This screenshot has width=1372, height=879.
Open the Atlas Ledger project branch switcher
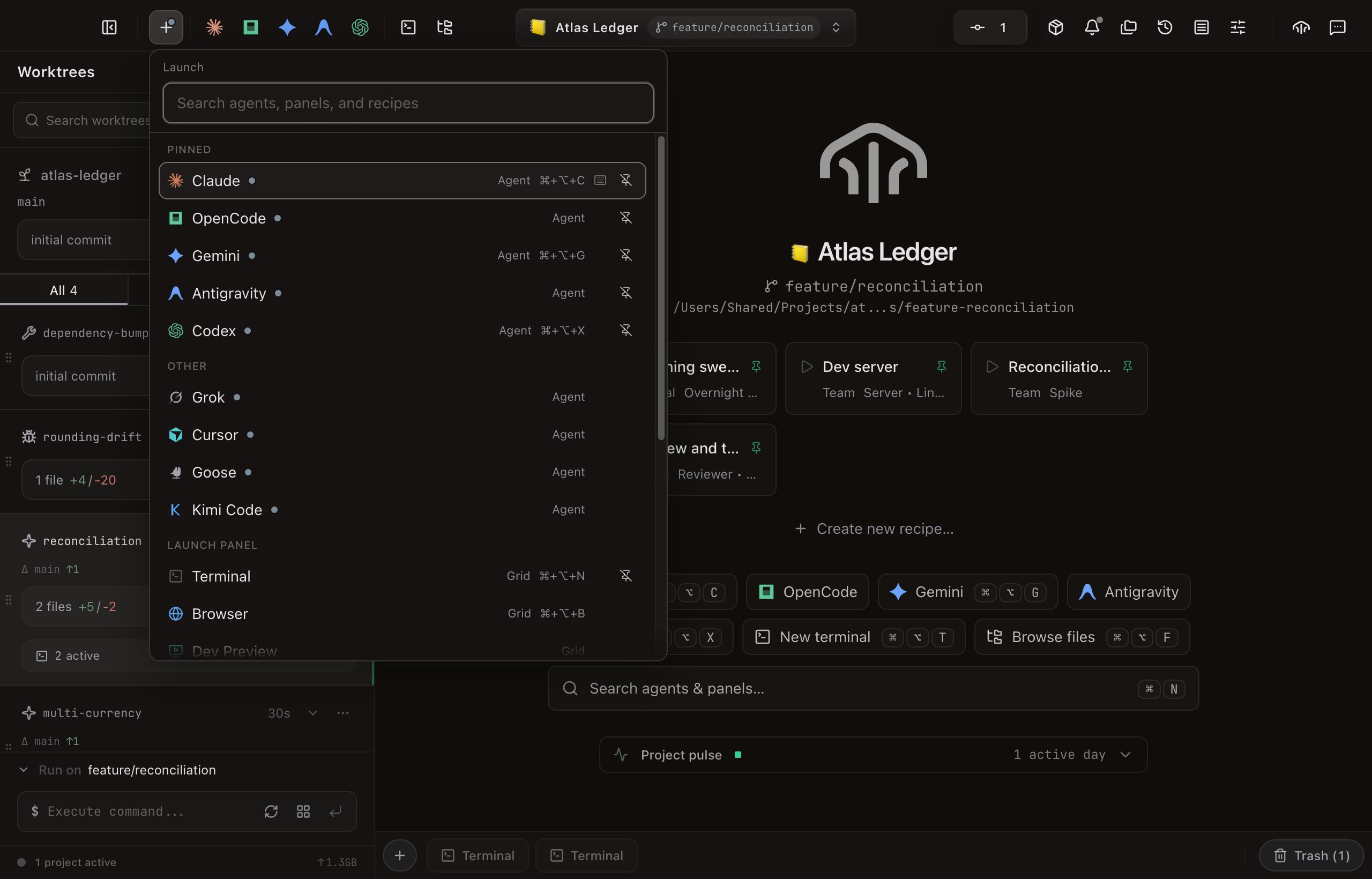pos(685,27)
